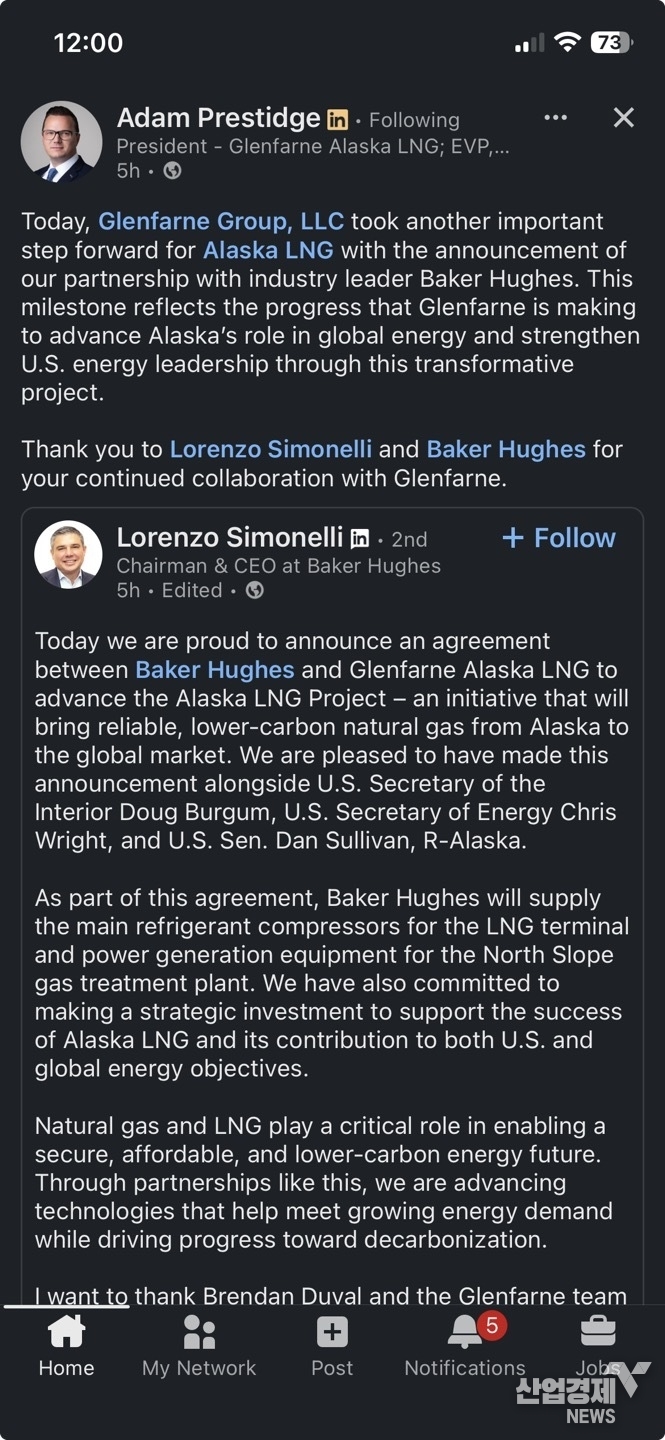665x1440 pixels.
Task: Tap the Adam Prestidge name heading
Action: [218, 118]
